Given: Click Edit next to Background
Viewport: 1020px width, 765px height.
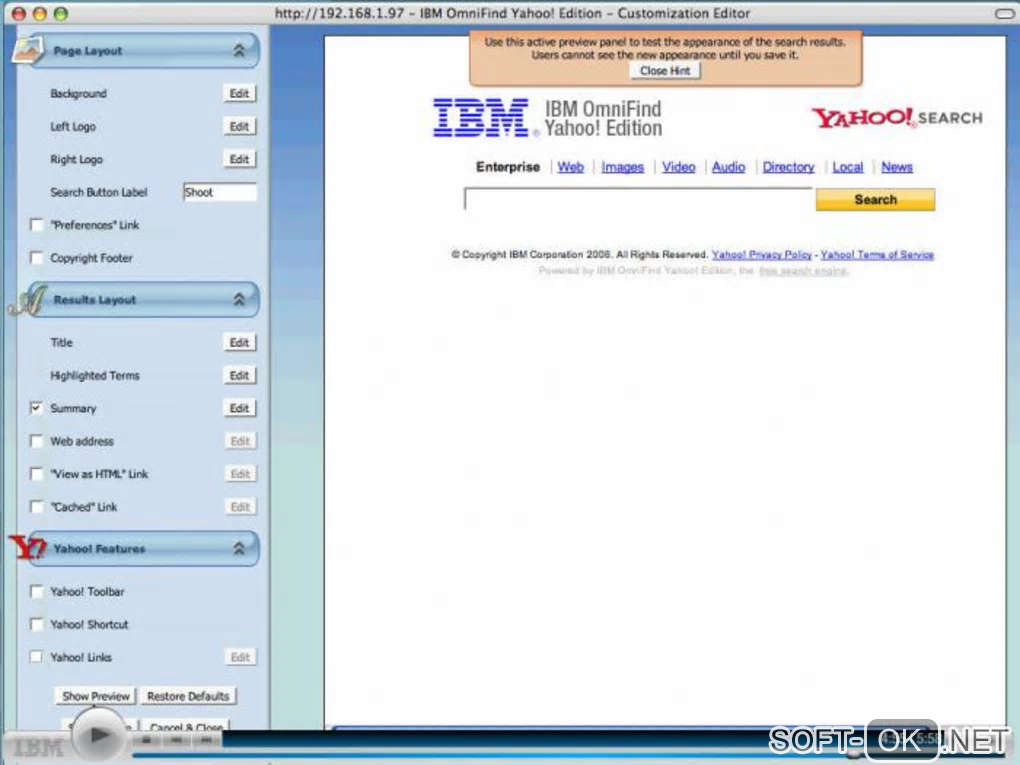Looking at the screenshot, I should [239, 94].
